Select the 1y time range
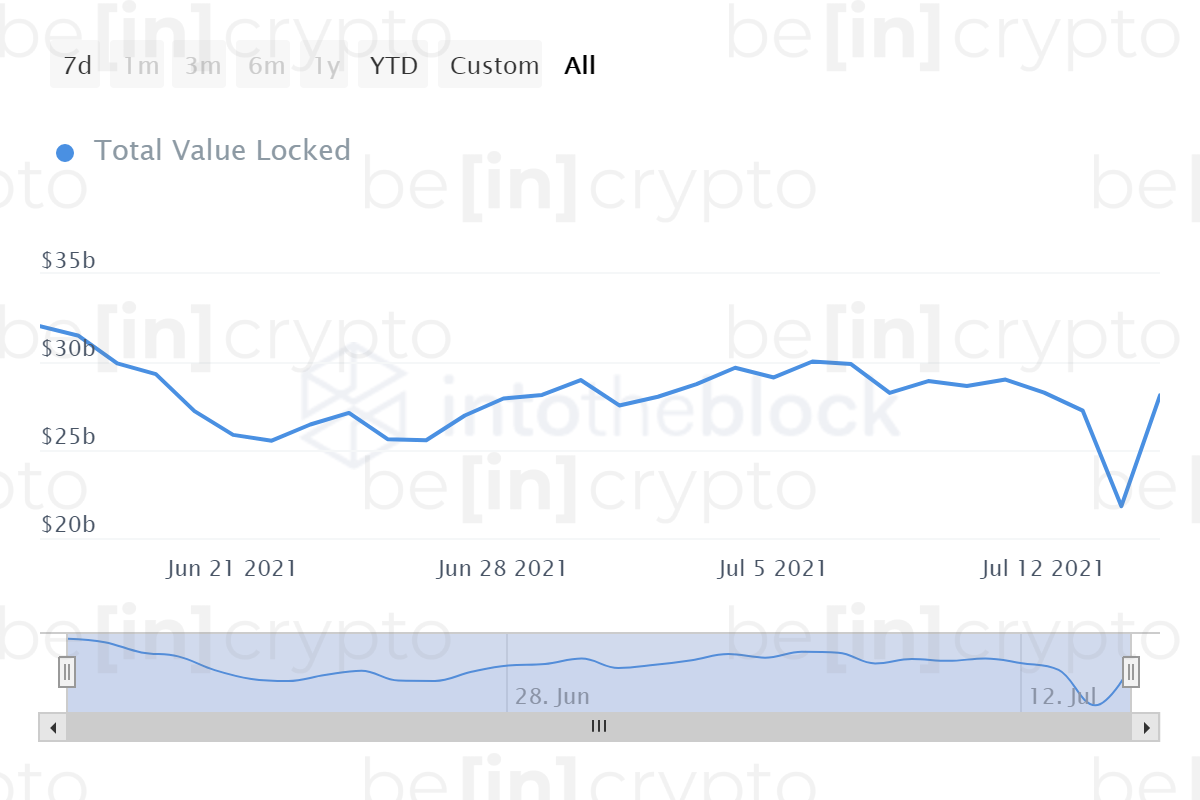The height and width of the screenshot is (800, 1200). coord(326,66)
